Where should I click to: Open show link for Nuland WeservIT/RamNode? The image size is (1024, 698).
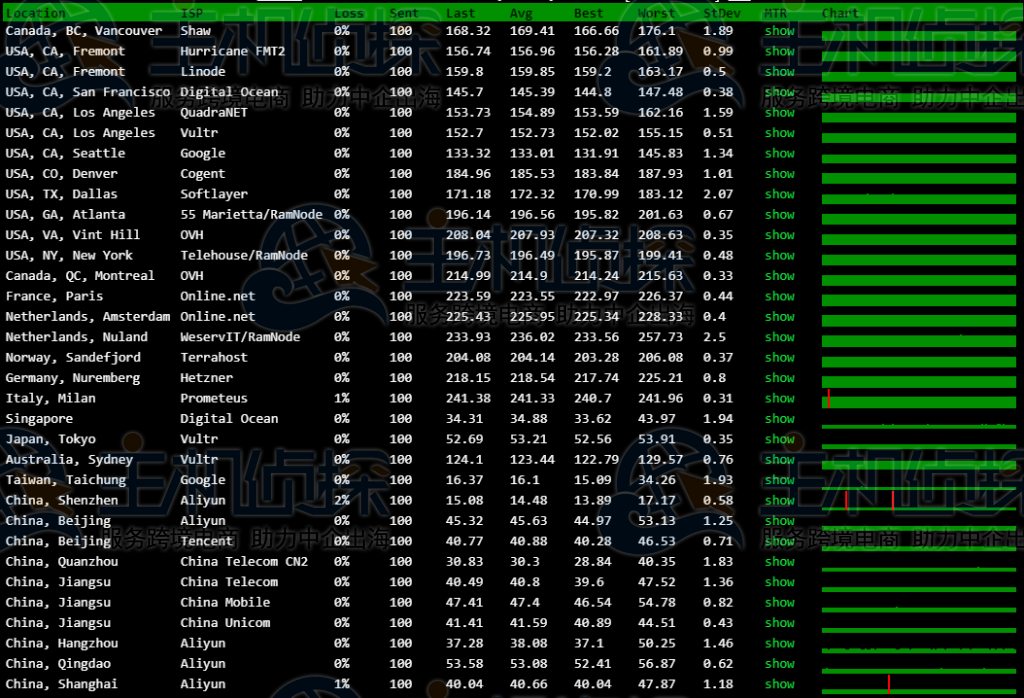point(780,337)
